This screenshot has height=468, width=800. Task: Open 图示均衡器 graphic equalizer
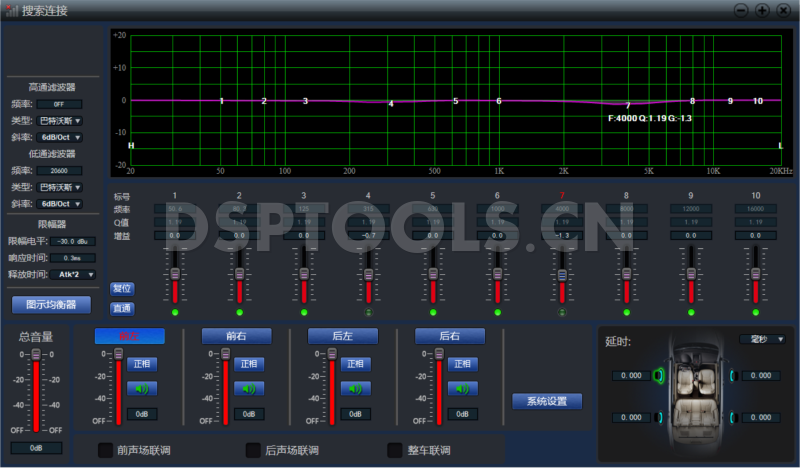point(52,305)
